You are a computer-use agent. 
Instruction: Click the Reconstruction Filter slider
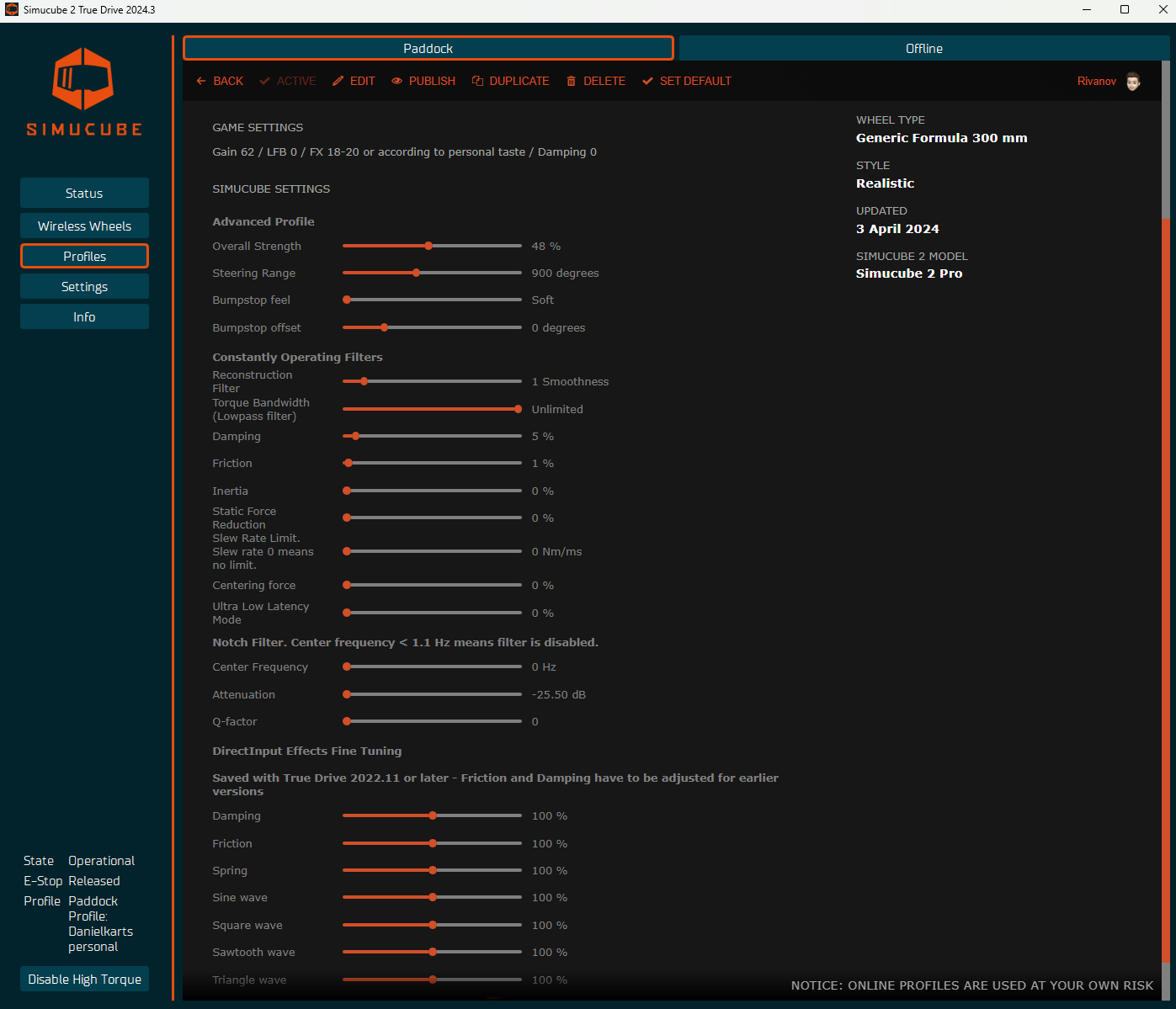pyautogui.click(x=432, y=381)
